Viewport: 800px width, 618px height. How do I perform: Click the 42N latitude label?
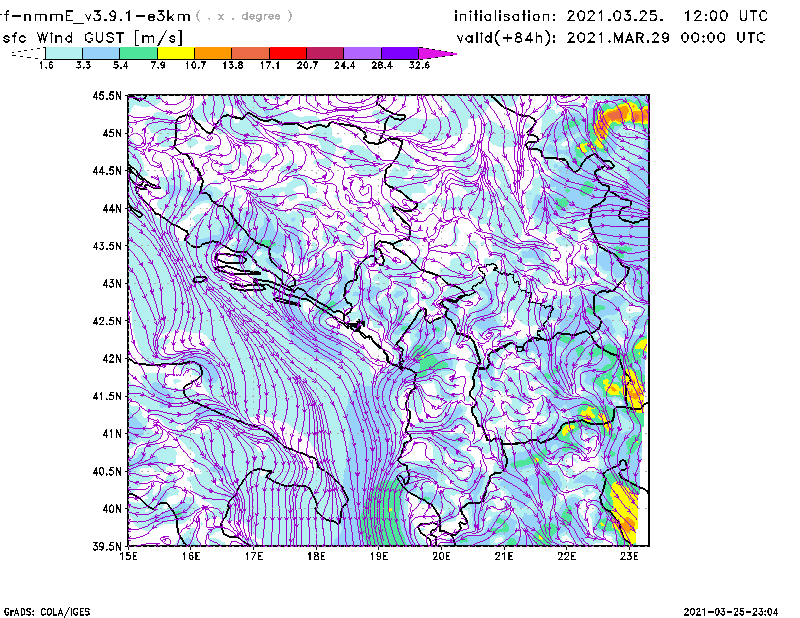point(112,358)
